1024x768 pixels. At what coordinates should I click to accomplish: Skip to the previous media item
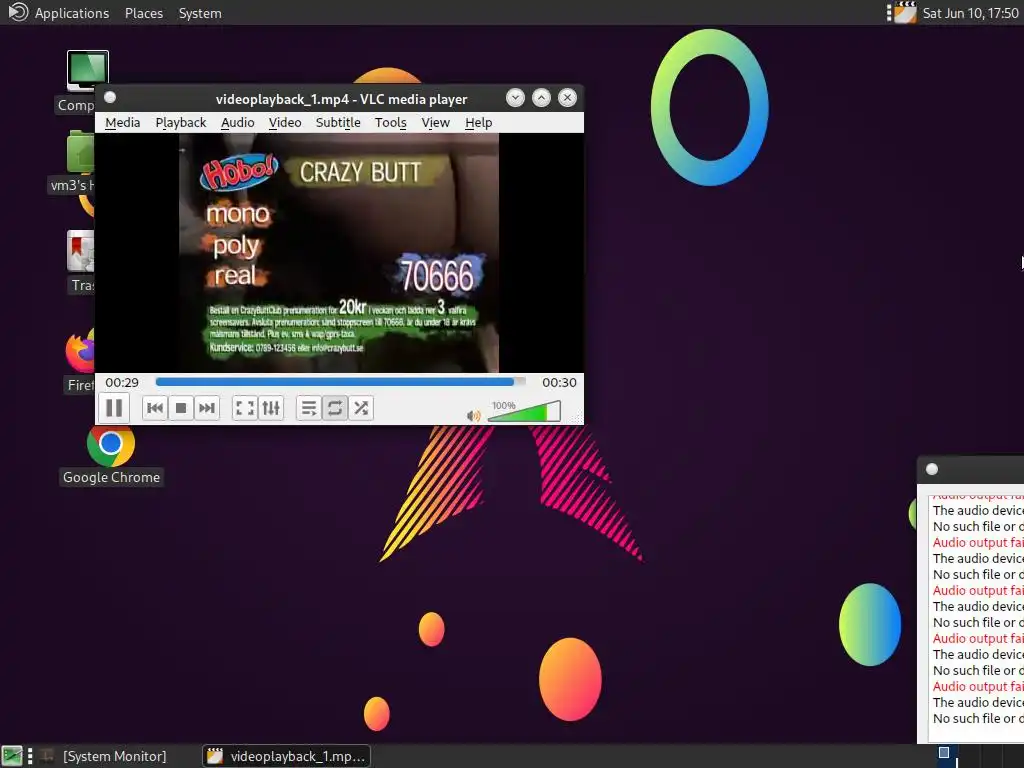point(155,408)
